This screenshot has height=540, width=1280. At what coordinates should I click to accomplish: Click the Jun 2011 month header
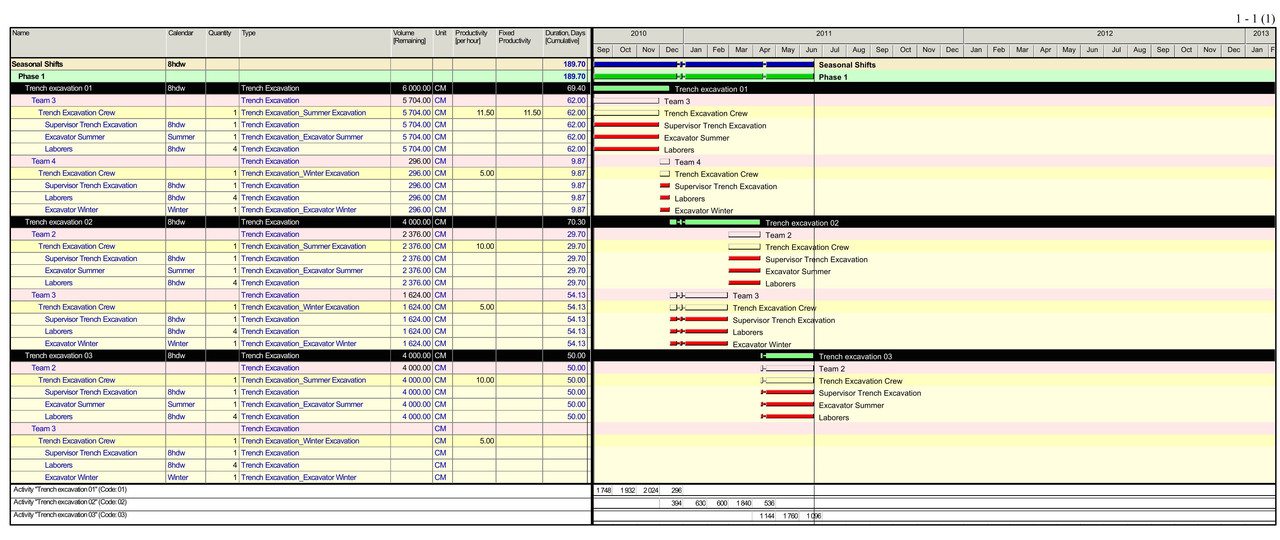tap(811, 50)
